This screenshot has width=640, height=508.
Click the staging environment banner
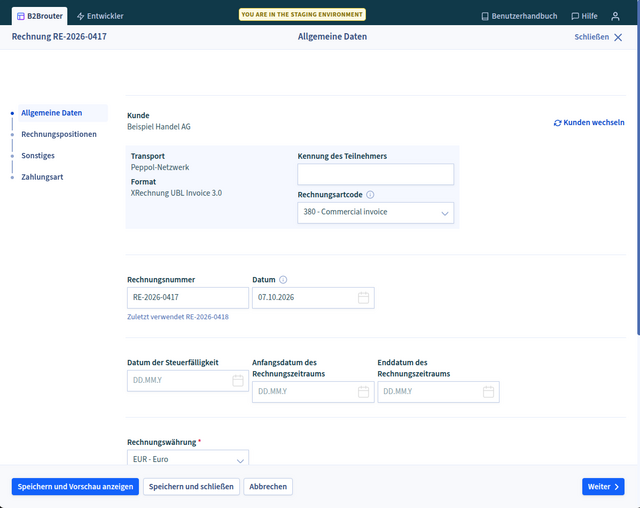[x=302, y=14]
